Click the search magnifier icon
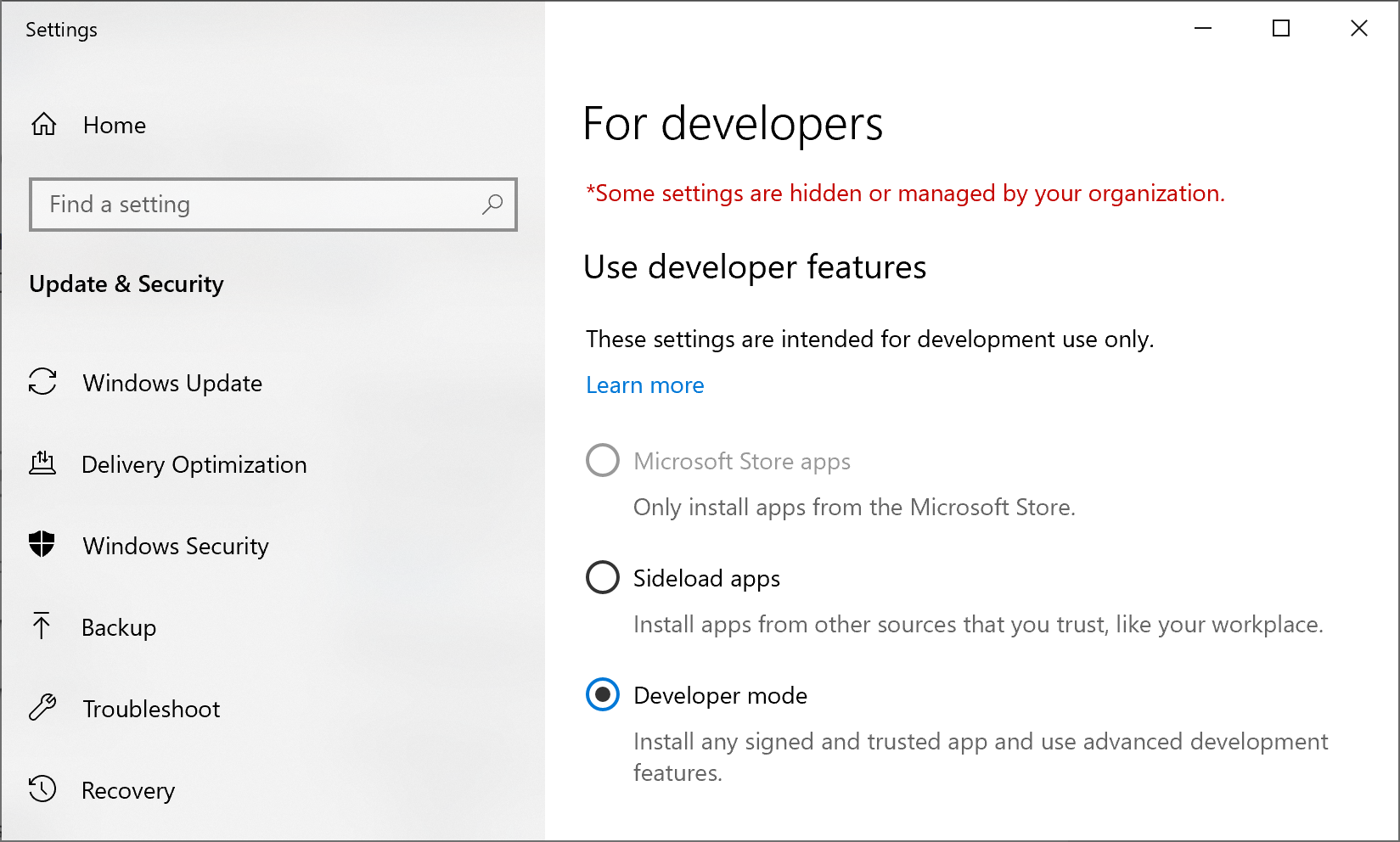Image resolution: width=1400 pixels, height=842 pixels. pyautogui.click(x=492, y=205)
